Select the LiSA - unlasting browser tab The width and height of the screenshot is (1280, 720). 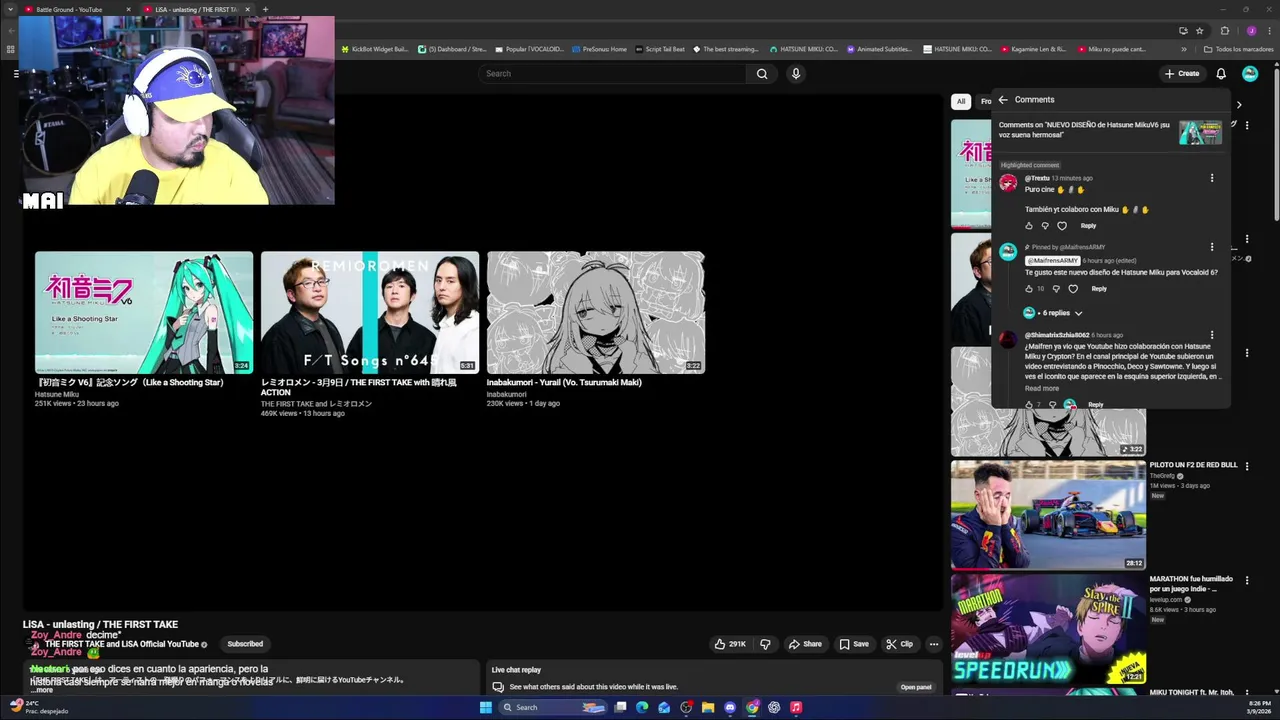[x=196, y=9]
